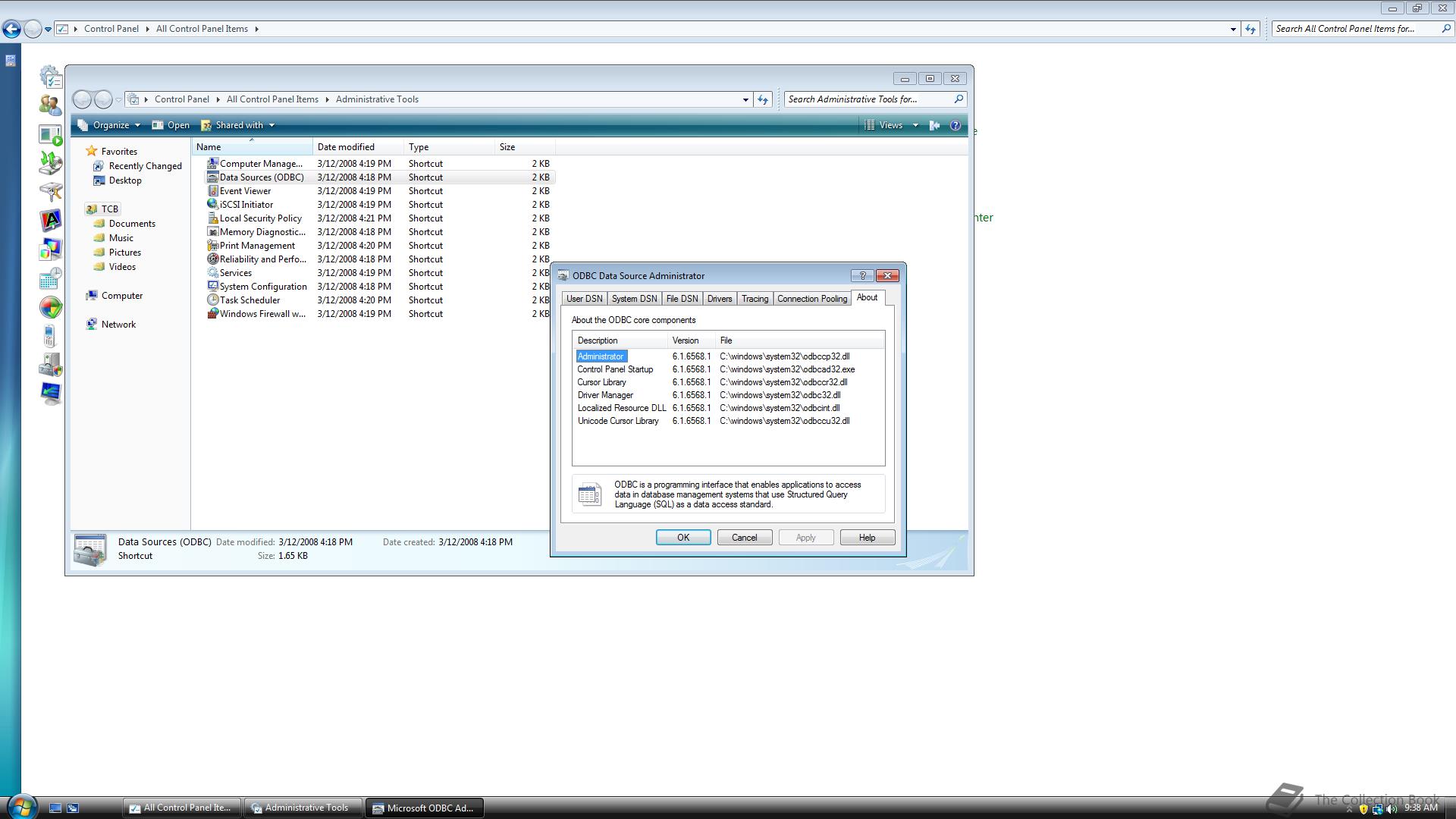Select Recently Changed in Favorites
Screen dimensions: 1456x819
point(137,166)
